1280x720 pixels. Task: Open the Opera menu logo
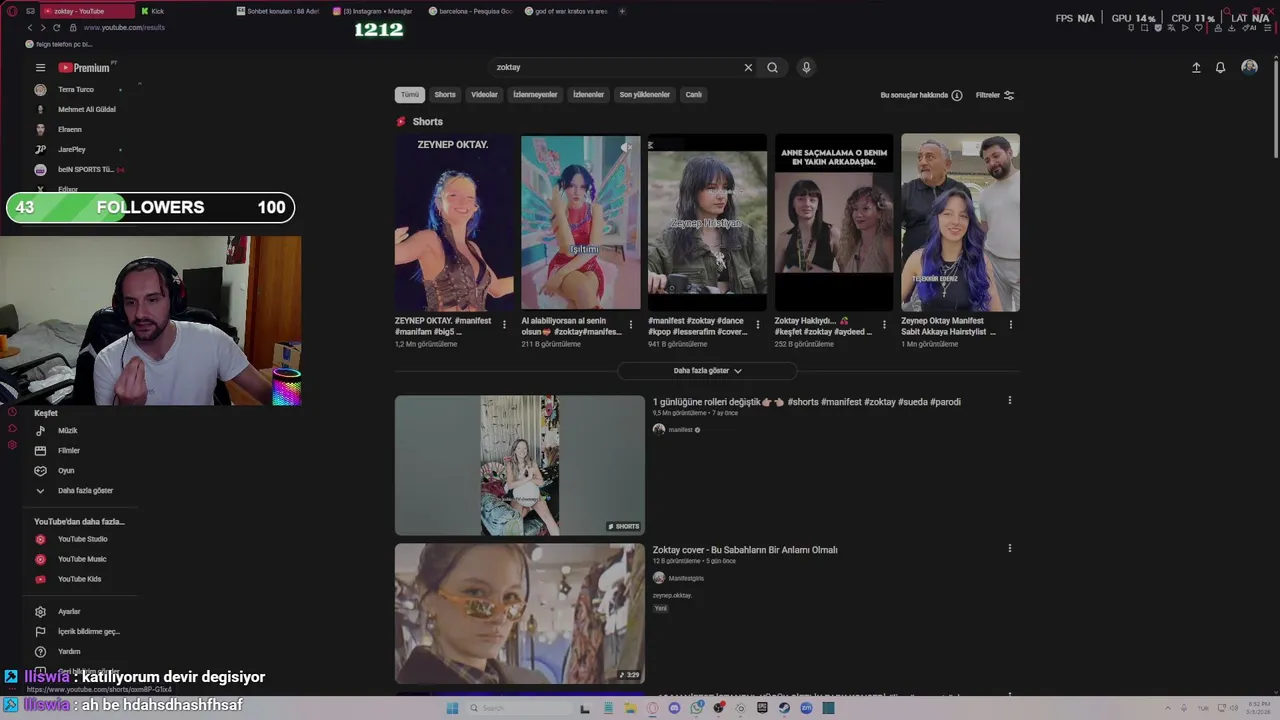click(12, 11)
